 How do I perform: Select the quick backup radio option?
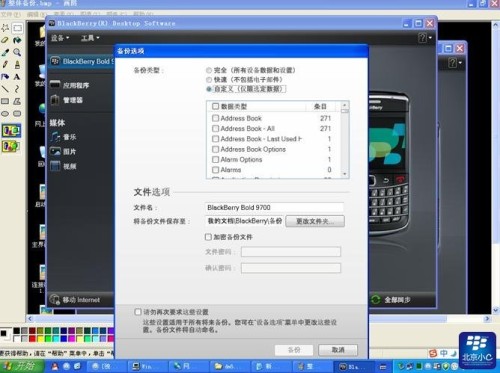(209, 80)
